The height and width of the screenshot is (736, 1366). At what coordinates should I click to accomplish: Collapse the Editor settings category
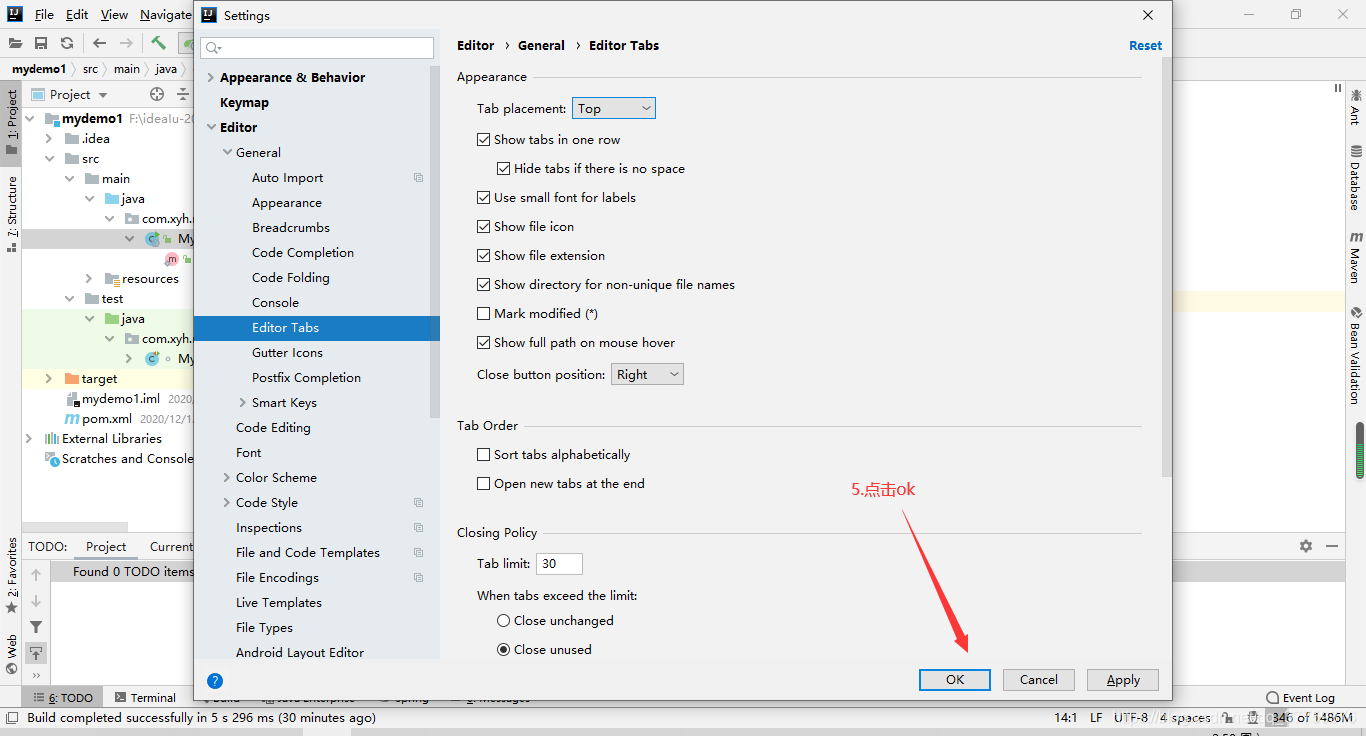(210, 128)
